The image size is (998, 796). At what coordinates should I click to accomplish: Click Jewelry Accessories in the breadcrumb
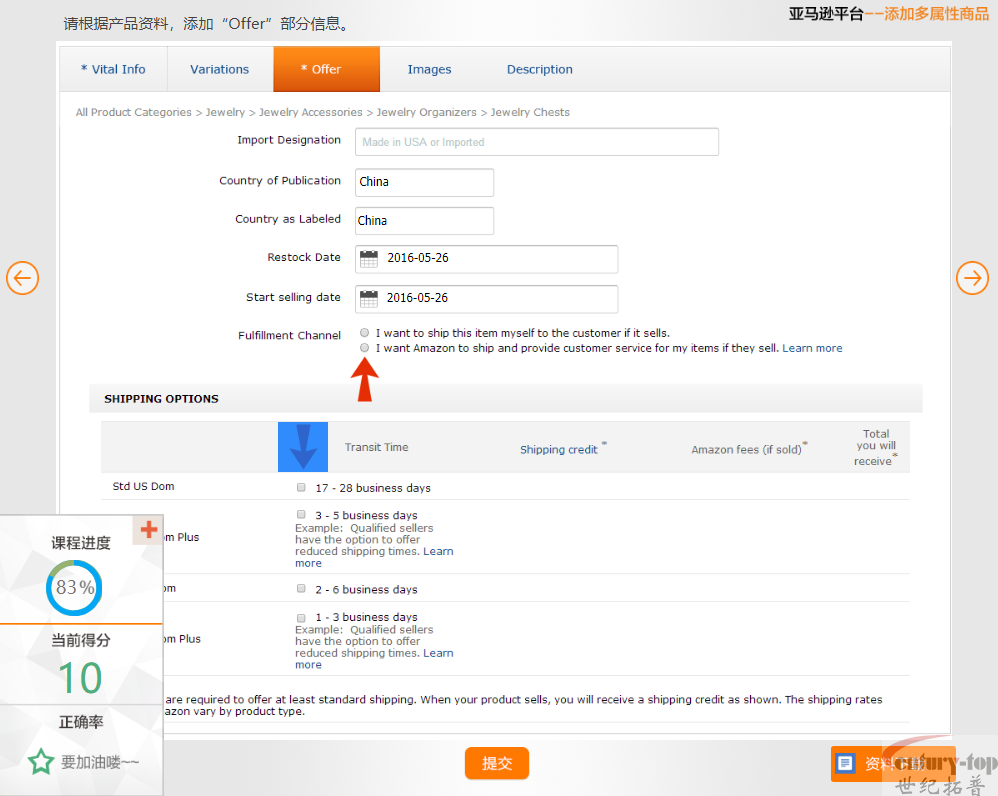pyautogui.click(x=311, y=112)
